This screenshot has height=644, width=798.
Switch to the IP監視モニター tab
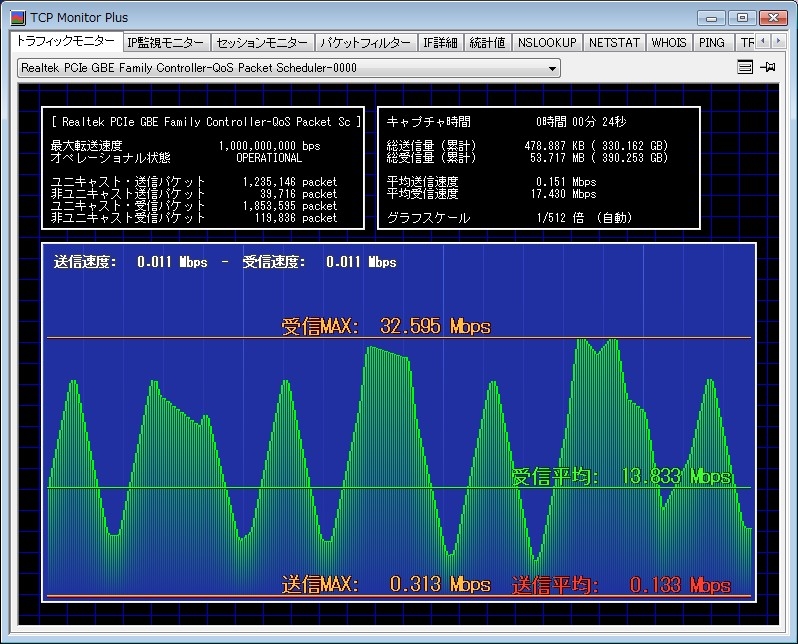(x=166, y=43)
